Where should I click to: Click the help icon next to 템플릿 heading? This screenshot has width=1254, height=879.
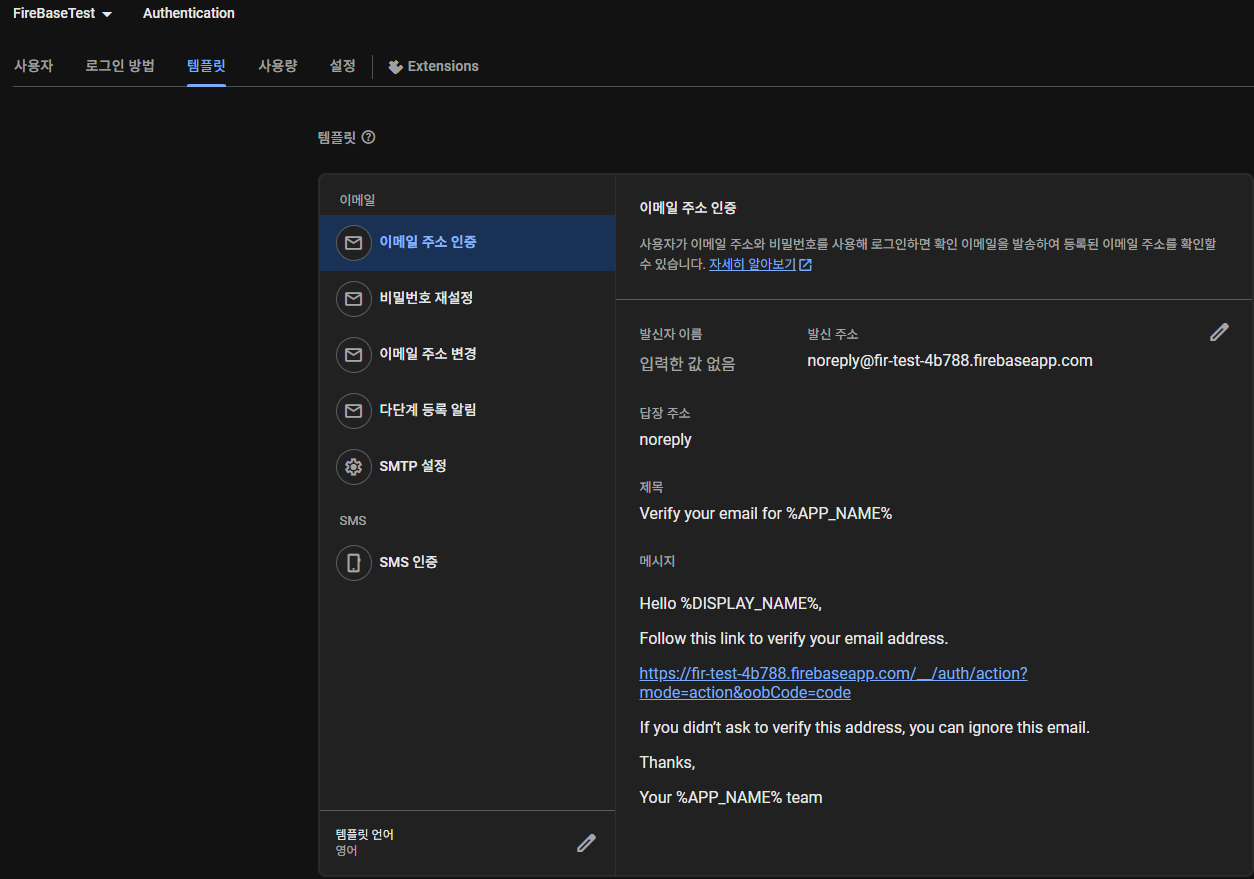click(x=368, y=137)
